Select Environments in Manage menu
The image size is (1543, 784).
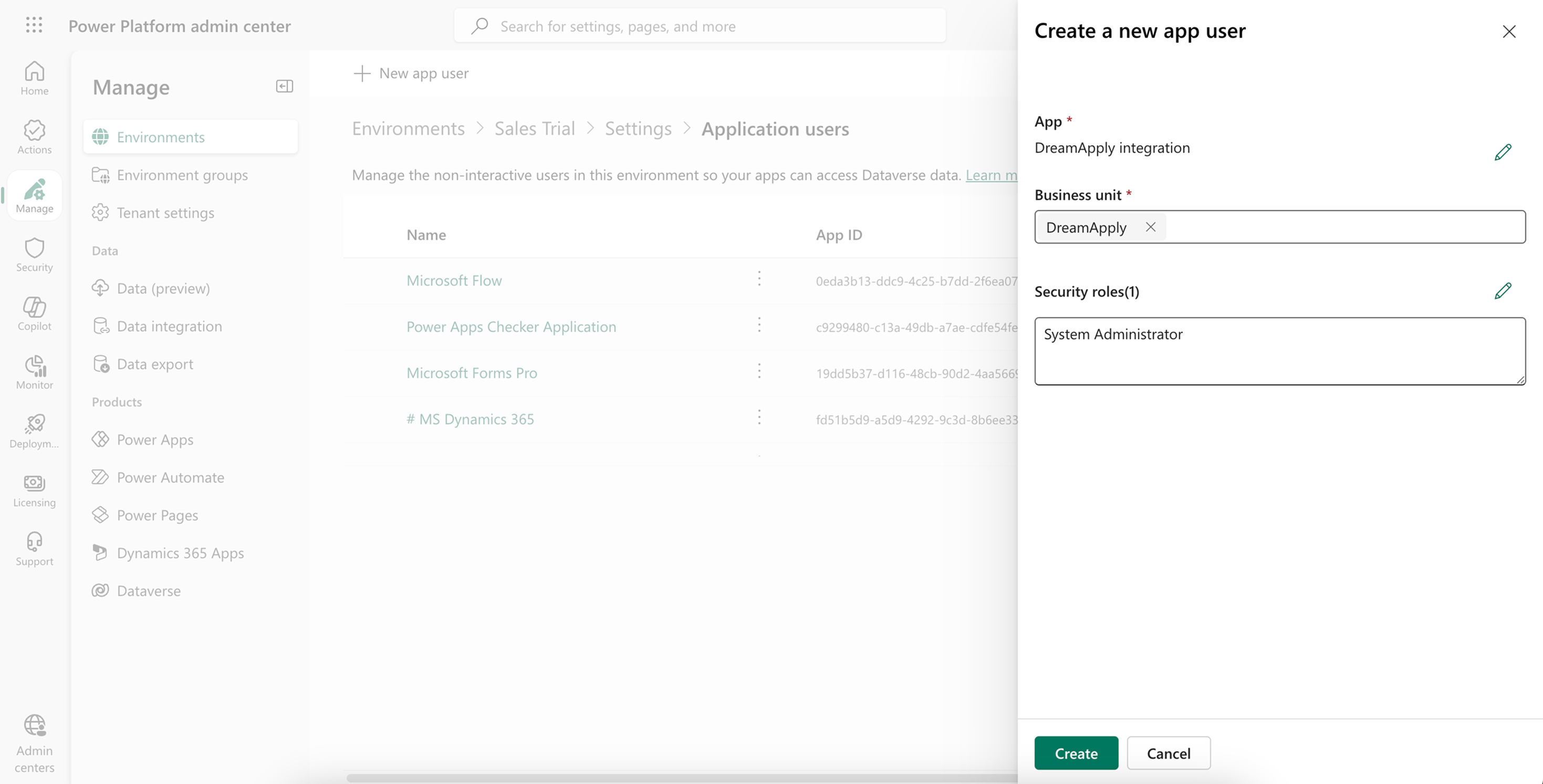[x=191, y=137]
